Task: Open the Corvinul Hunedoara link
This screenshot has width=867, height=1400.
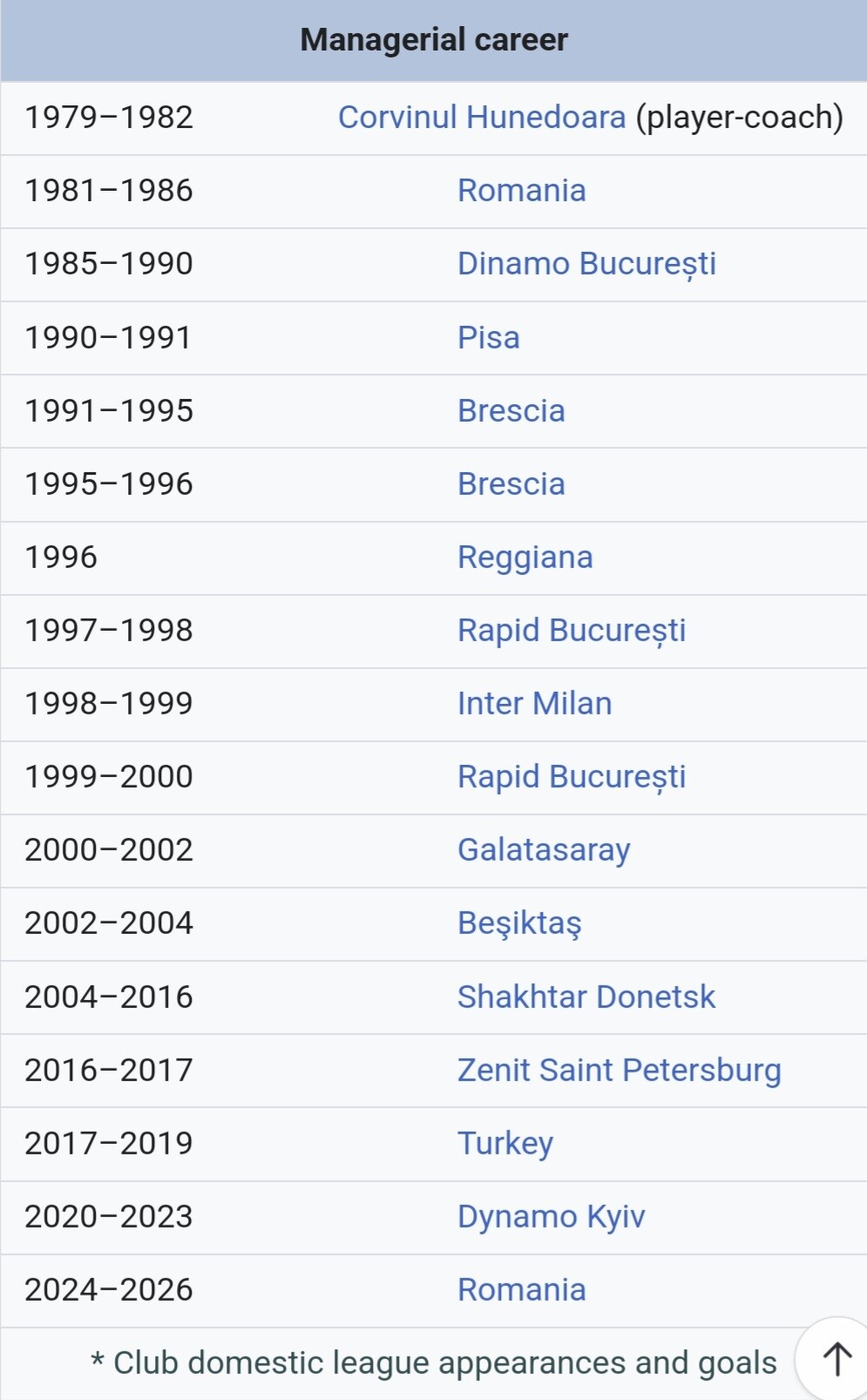Action: tap(482, 117)
